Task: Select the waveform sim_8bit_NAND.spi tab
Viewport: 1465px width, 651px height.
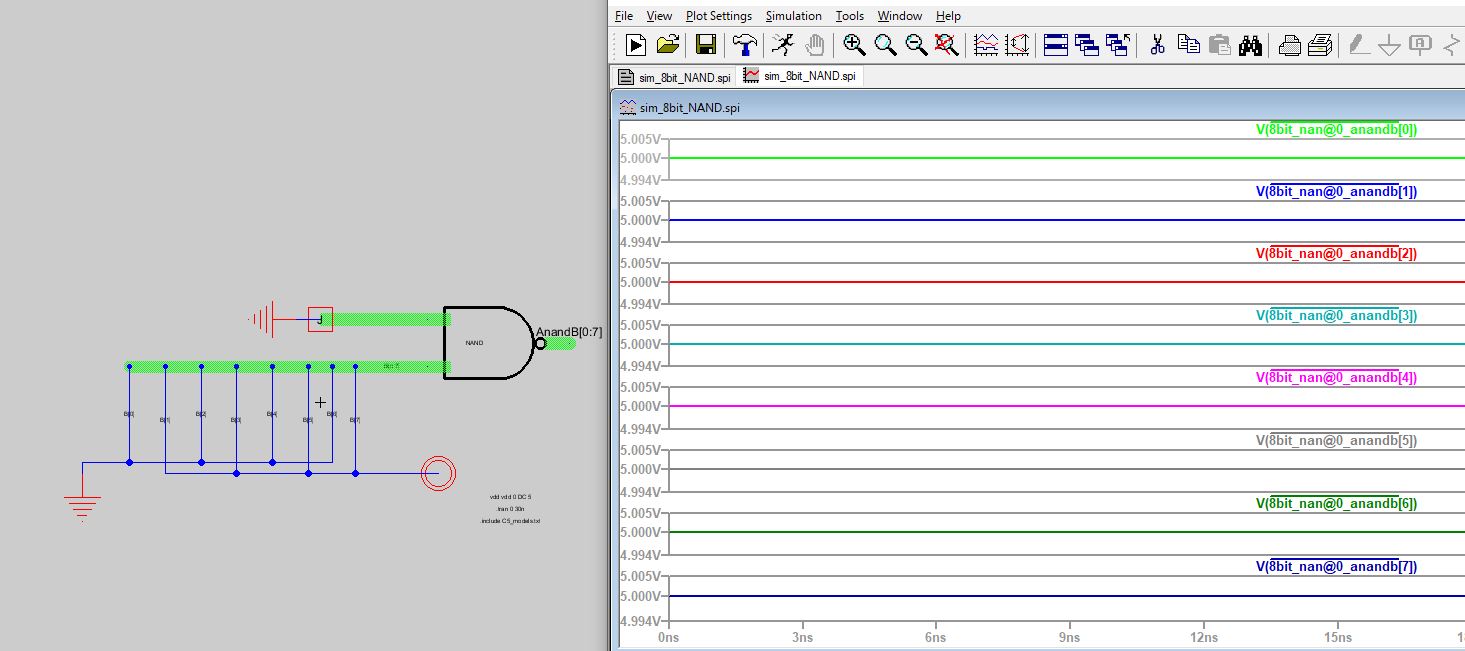Action: click(x=800, y=76)
